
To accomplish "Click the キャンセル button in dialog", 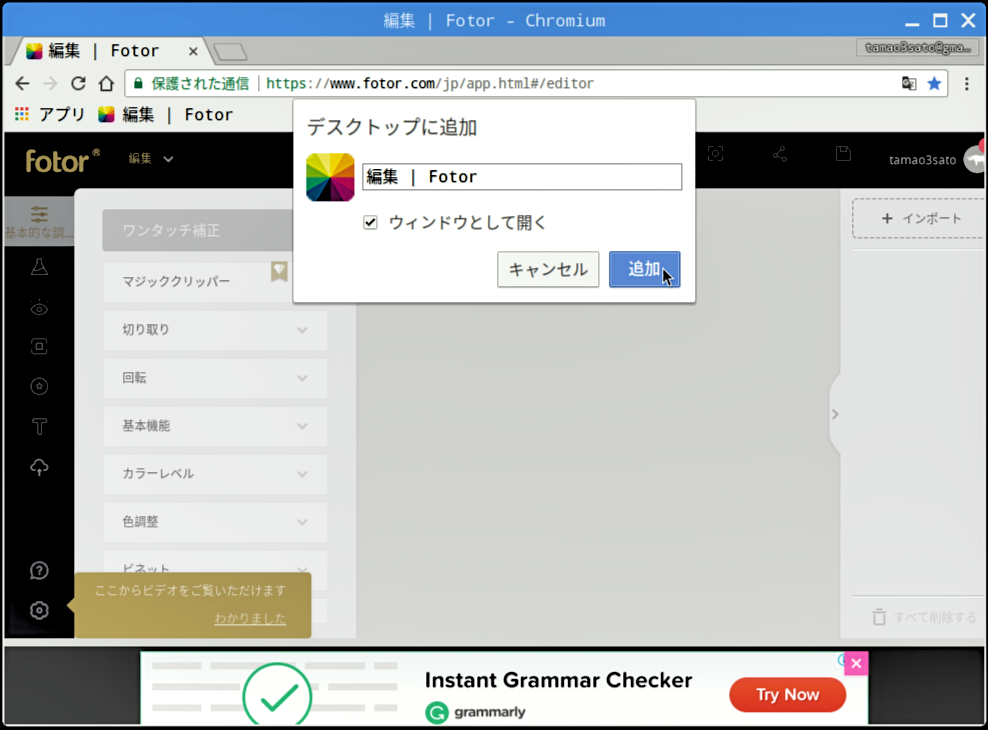I will point(548,269).
